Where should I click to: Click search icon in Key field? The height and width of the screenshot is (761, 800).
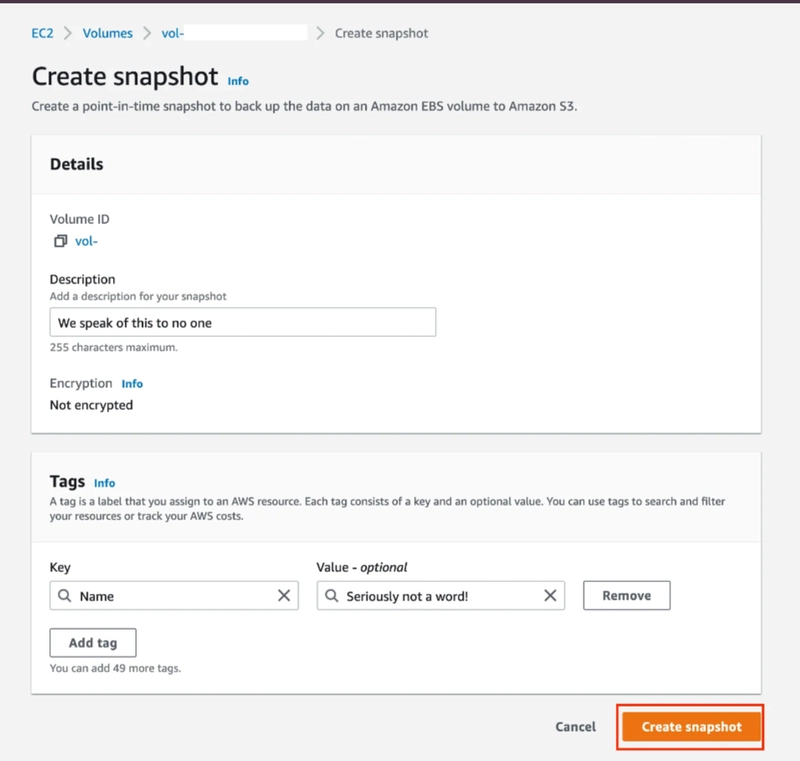coord(65,596)
